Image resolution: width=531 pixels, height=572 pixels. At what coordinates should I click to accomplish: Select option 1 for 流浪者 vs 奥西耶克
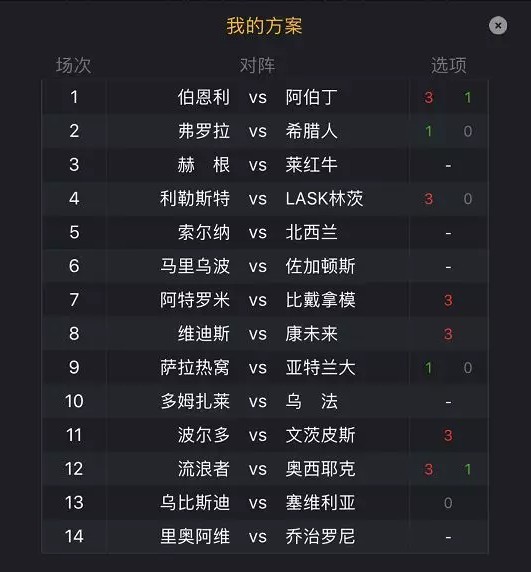[468, 469]
